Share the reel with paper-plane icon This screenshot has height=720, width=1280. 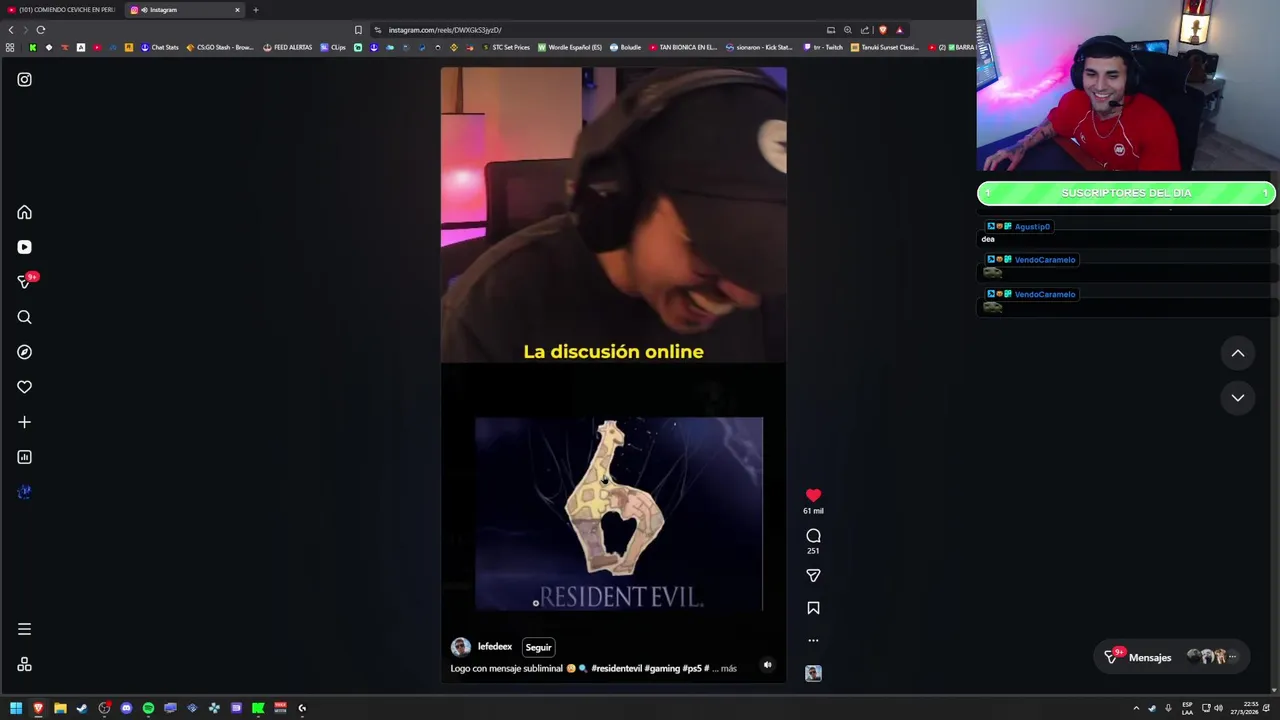click(x=813, y=575)
